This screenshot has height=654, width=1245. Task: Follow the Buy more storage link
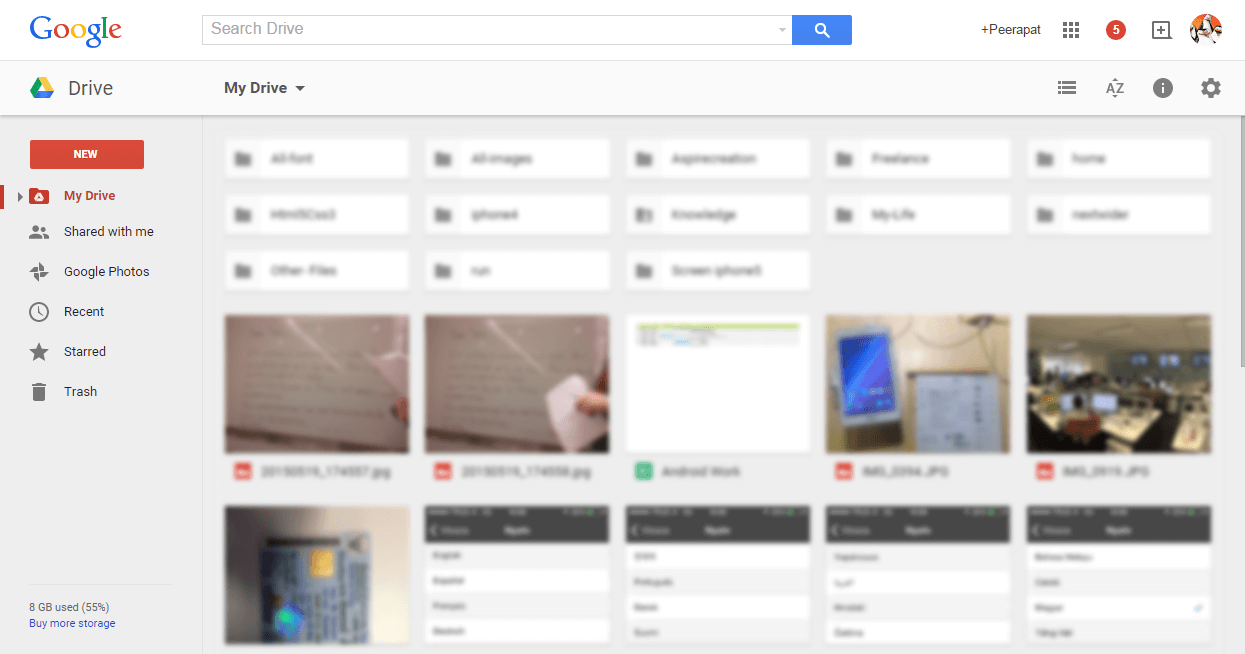point(72,623)
